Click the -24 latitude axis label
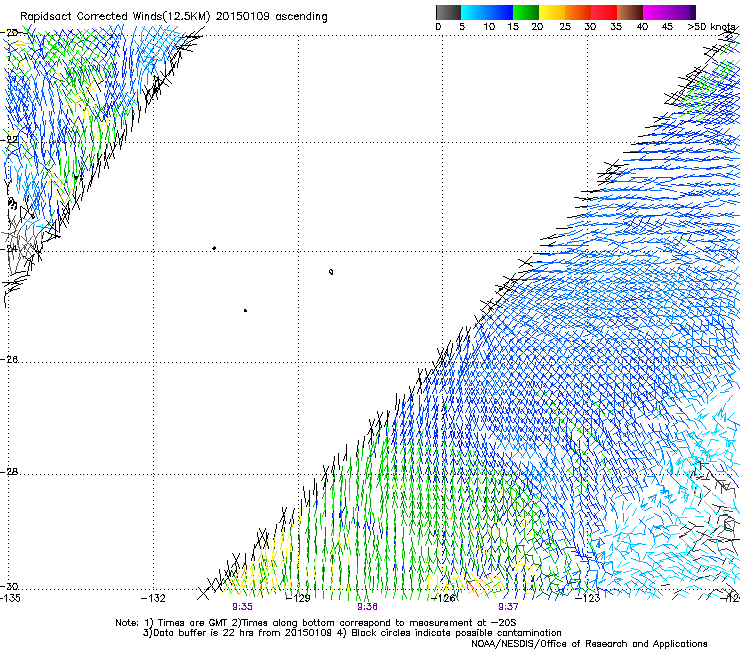Viewport: 740px width, 650px height. 9,249
